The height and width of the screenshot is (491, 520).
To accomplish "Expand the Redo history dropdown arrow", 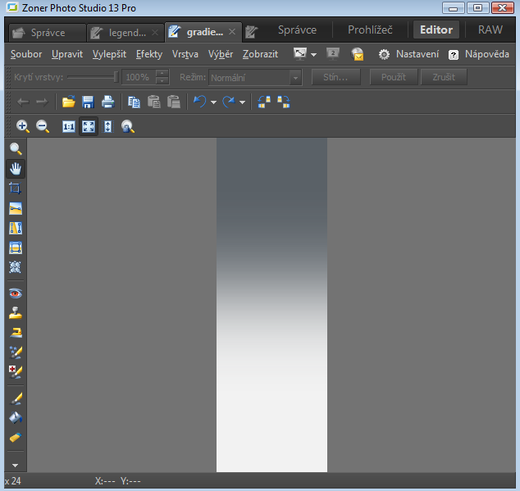I will (242, 102).
